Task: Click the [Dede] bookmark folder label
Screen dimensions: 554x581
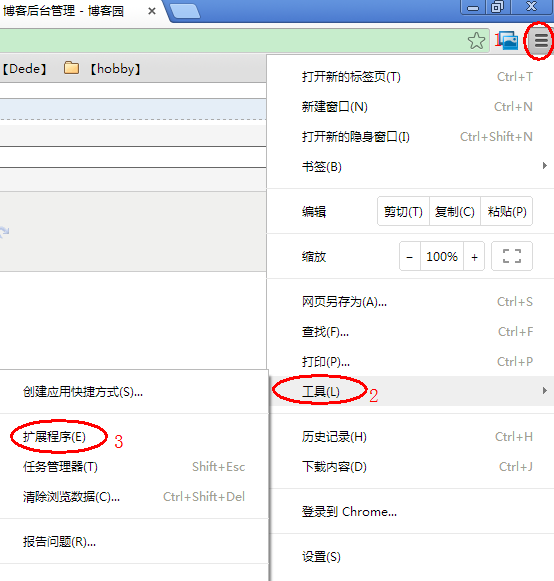Action: (24, 69)
